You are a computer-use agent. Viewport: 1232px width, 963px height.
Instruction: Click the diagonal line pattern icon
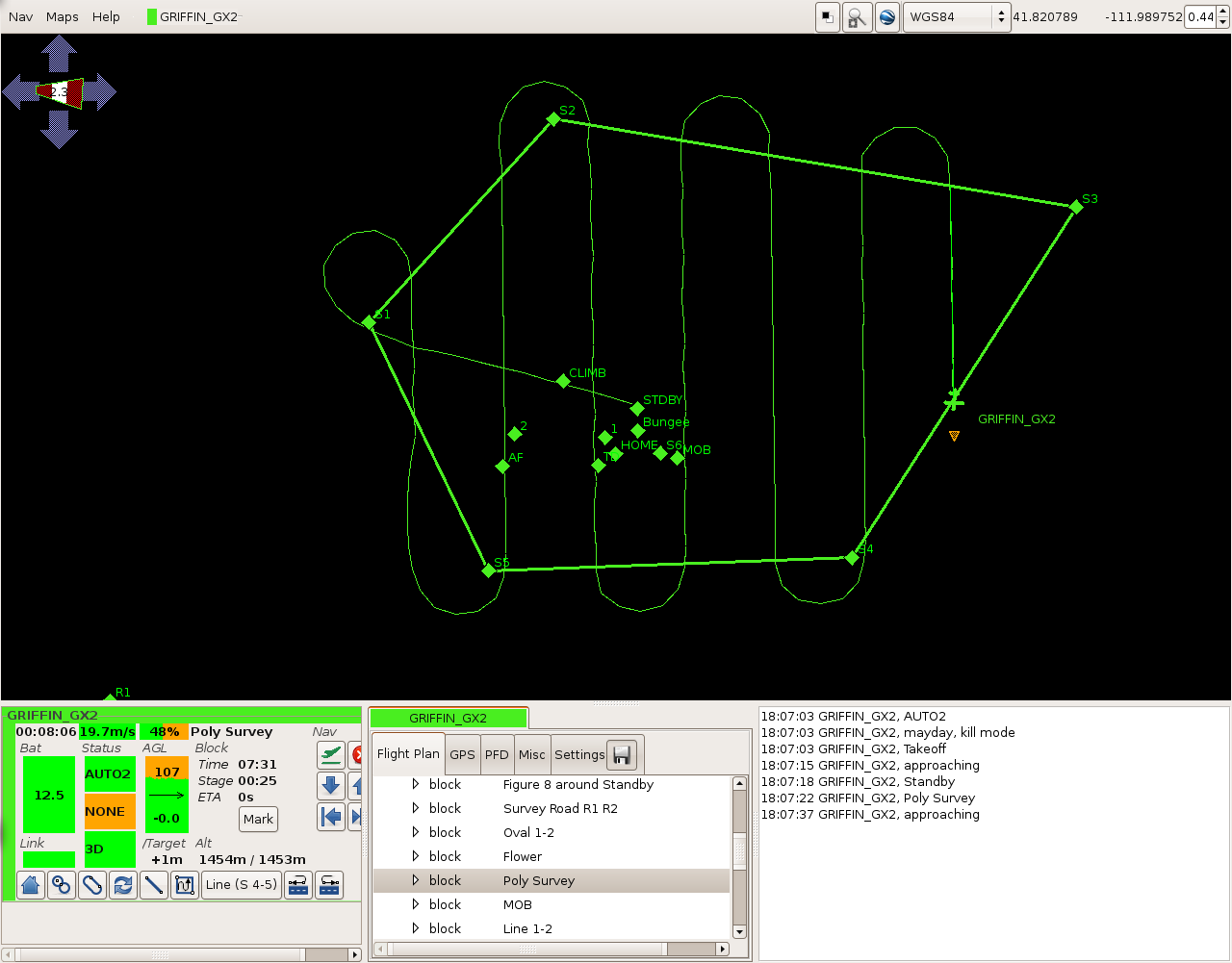(x=154, y=885)
